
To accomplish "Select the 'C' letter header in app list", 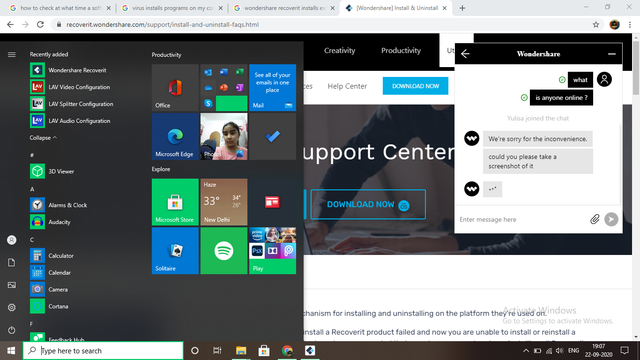I will coord(32,240).
